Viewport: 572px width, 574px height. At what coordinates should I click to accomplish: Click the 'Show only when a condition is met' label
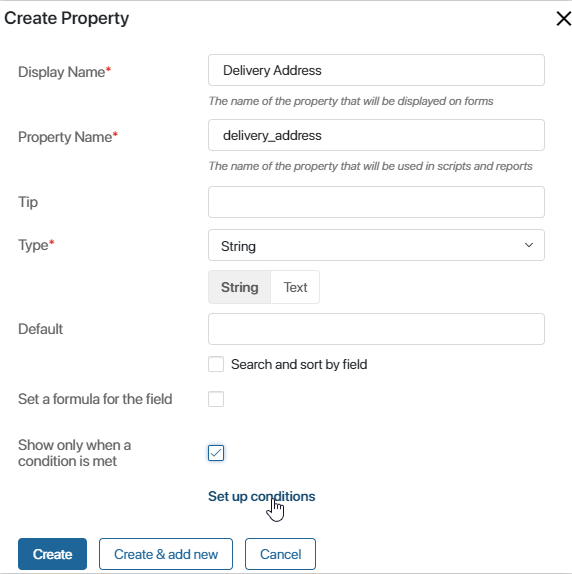[x=75, y=453]
